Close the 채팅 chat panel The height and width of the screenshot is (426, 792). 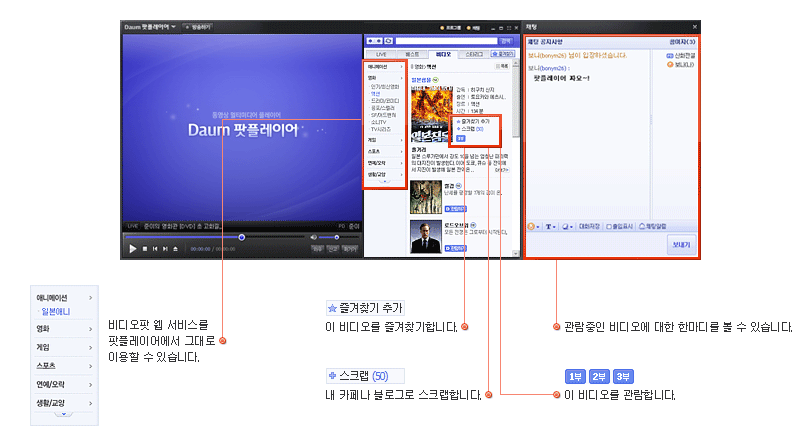coord(695,27)
